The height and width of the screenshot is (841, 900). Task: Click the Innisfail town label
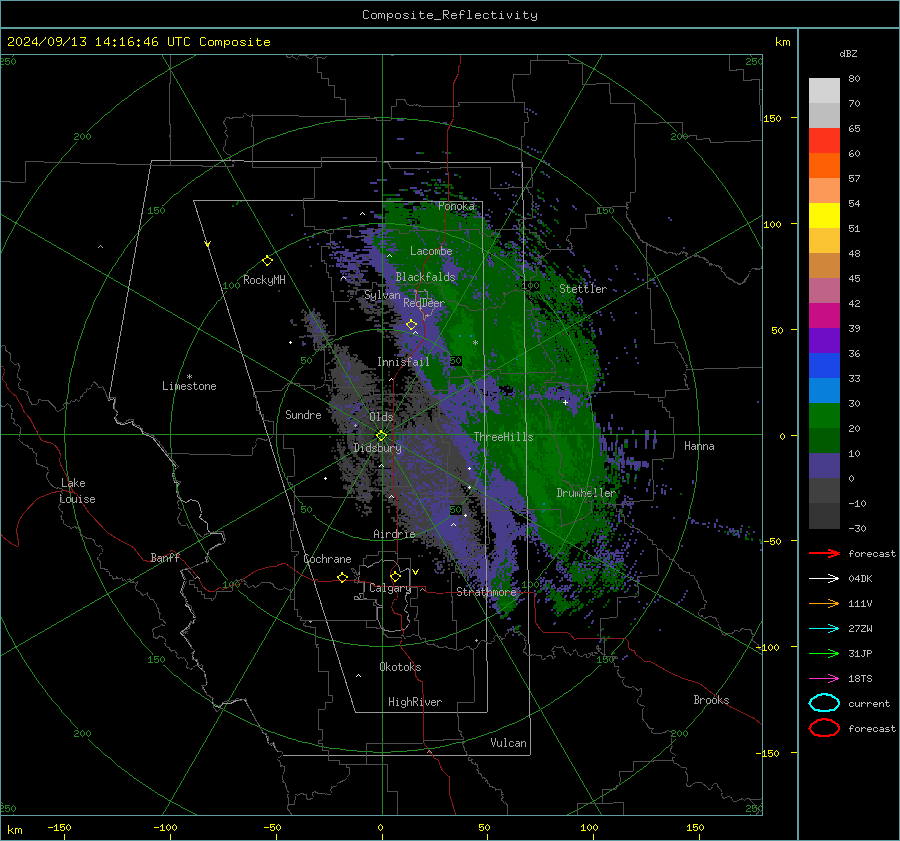tap(403, 362)
